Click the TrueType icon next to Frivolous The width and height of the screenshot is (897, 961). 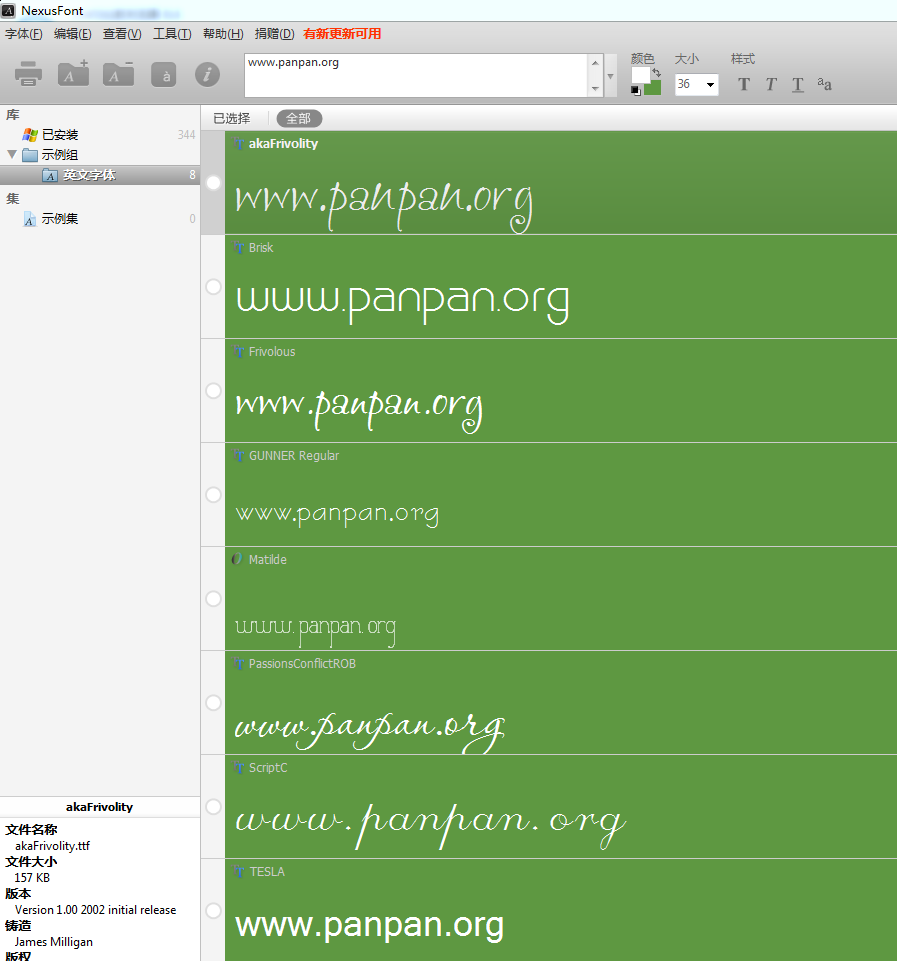point(239,352)
